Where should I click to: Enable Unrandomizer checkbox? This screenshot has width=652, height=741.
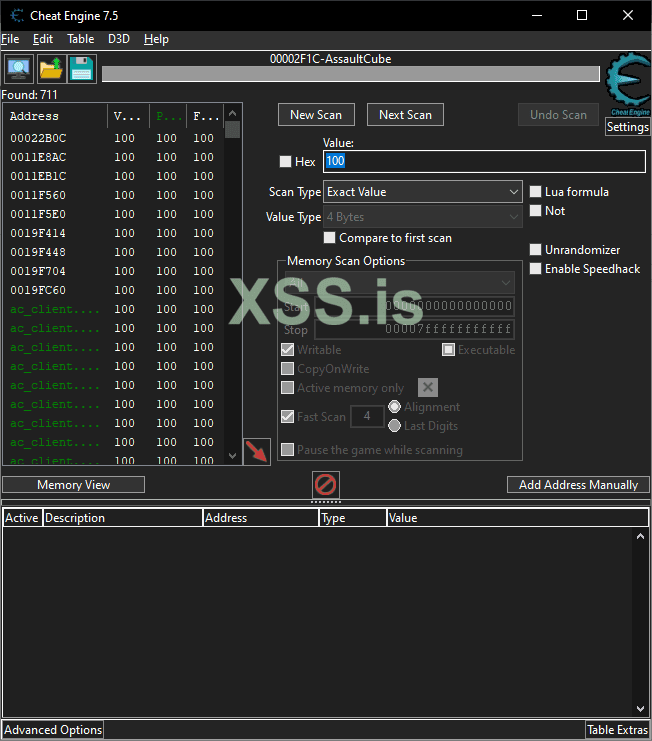pos(535,250)
